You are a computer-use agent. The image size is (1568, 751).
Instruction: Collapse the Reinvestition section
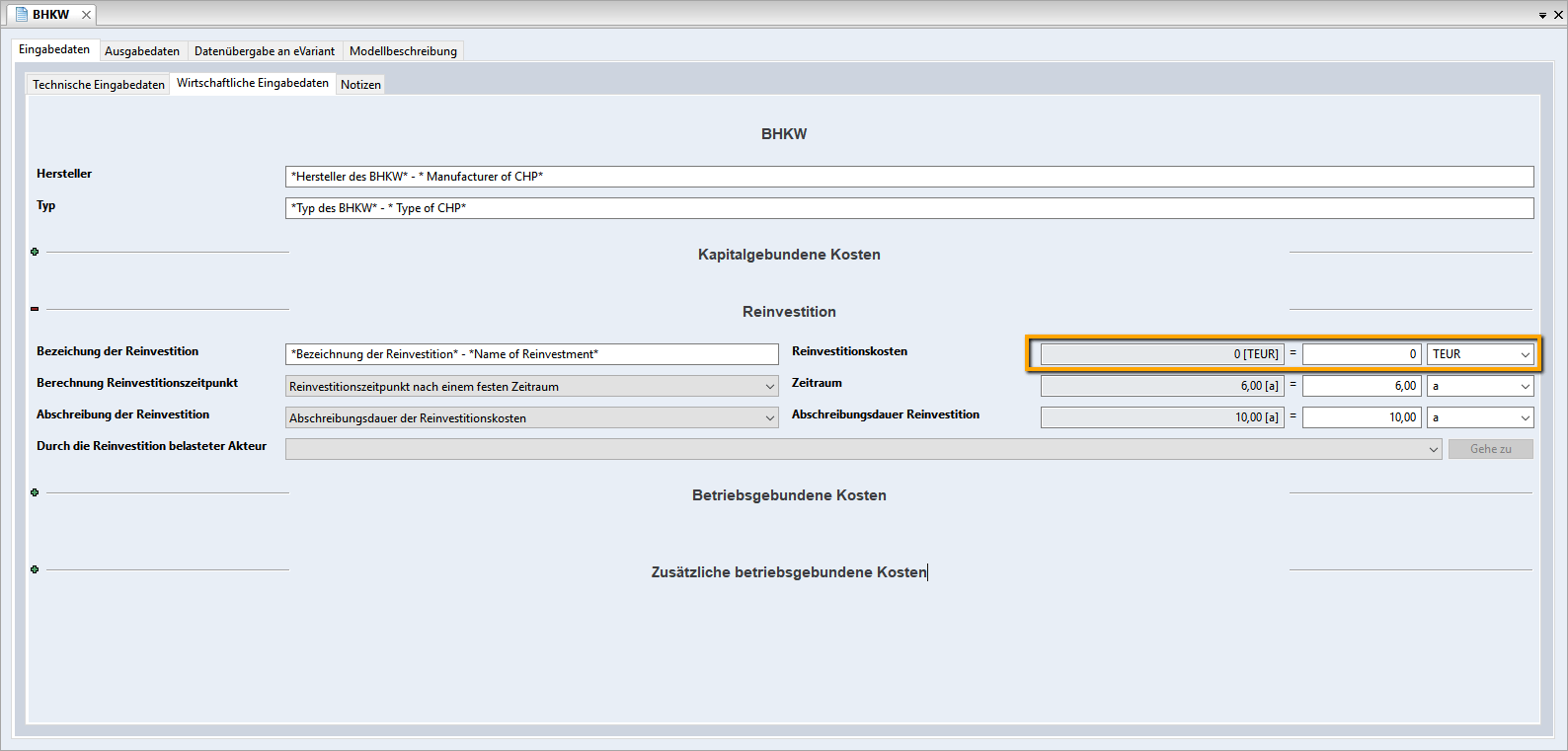[35, 309]
